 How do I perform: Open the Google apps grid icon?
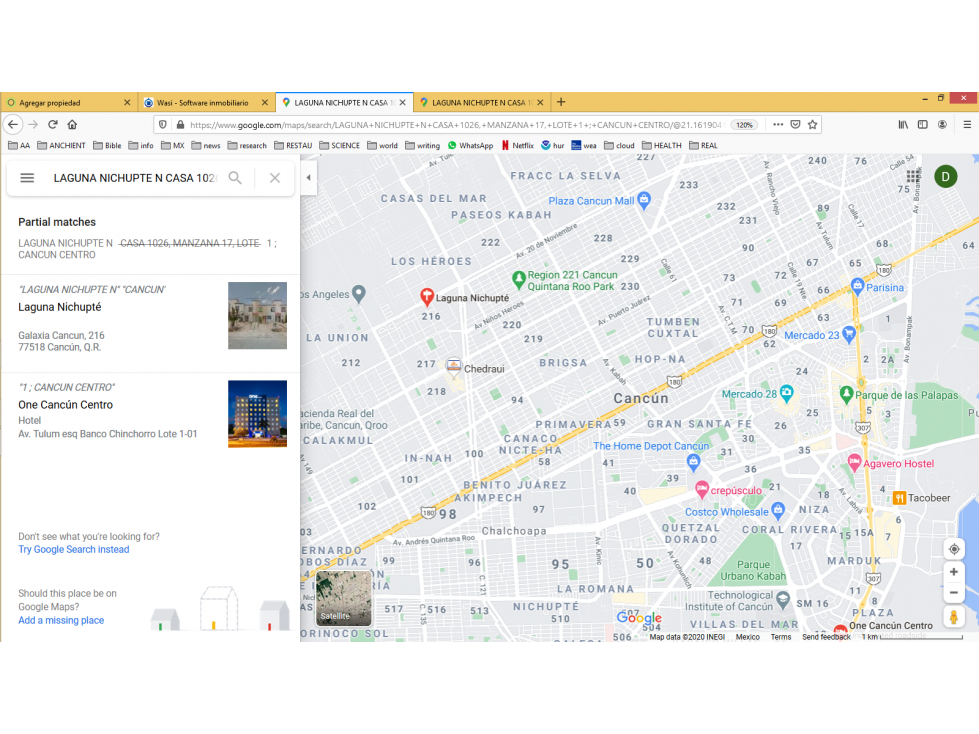(x=913, y=177)
